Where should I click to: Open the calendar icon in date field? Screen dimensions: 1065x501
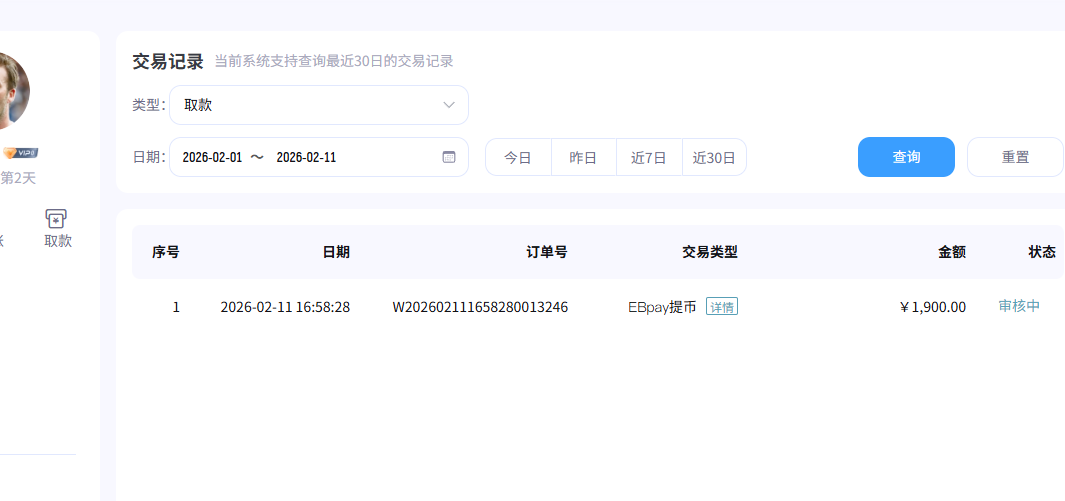coord(449,157)
